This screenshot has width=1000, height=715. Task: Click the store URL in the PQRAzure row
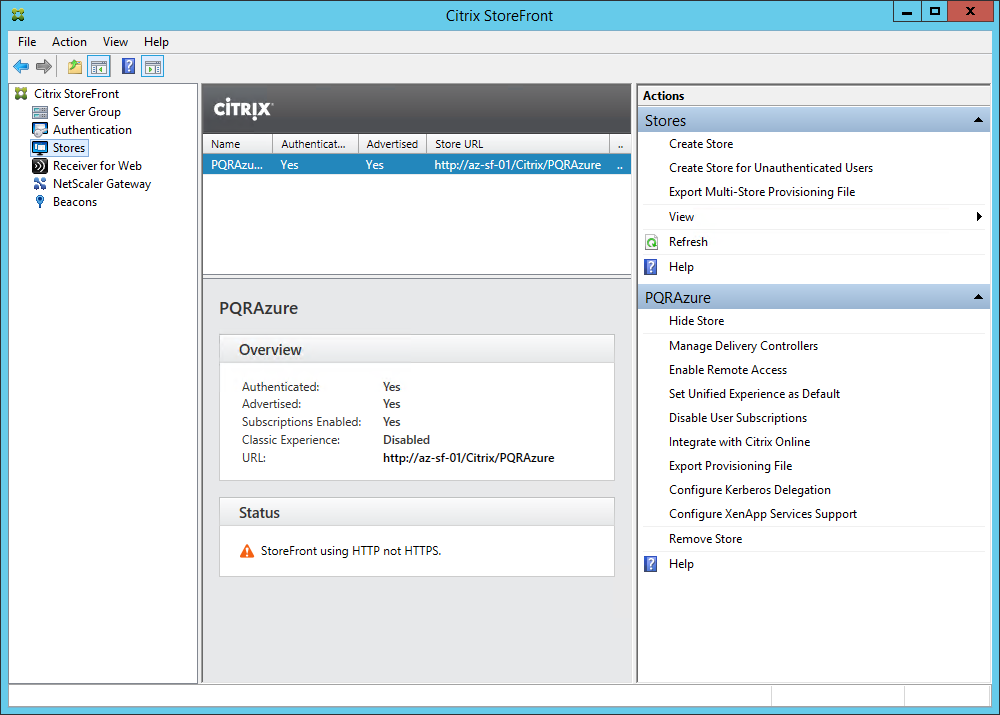pos(518,165)
